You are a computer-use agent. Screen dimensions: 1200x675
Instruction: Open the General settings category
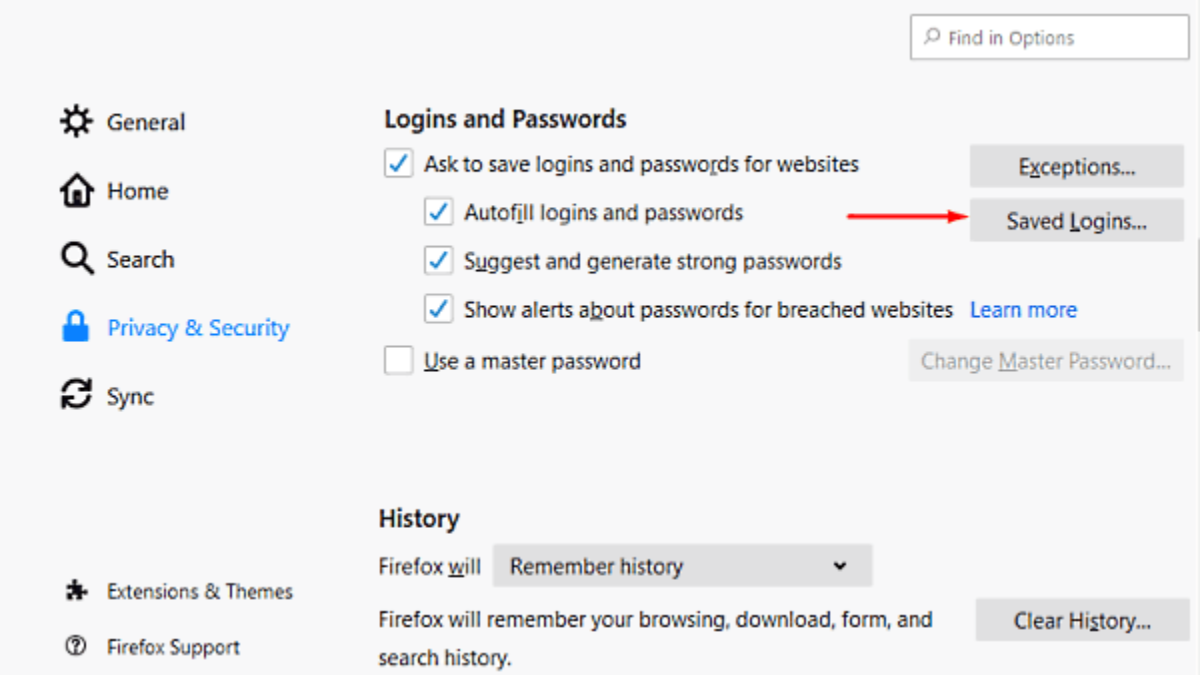pos(146,122)
